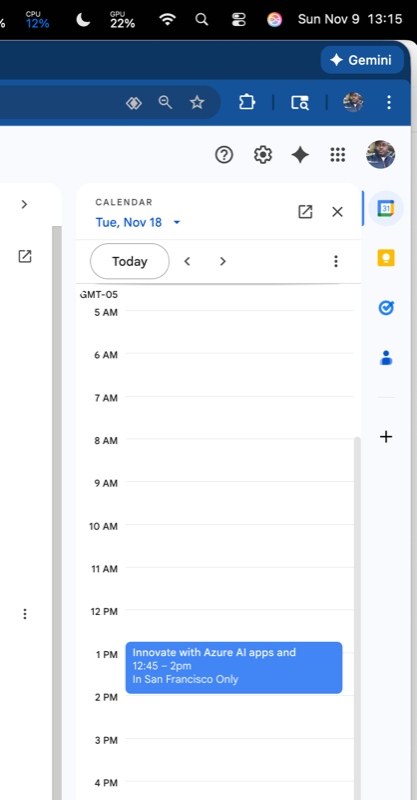Open Chrome three-dot menu
This screenshot has width=417, height=800.
[389, 103]
